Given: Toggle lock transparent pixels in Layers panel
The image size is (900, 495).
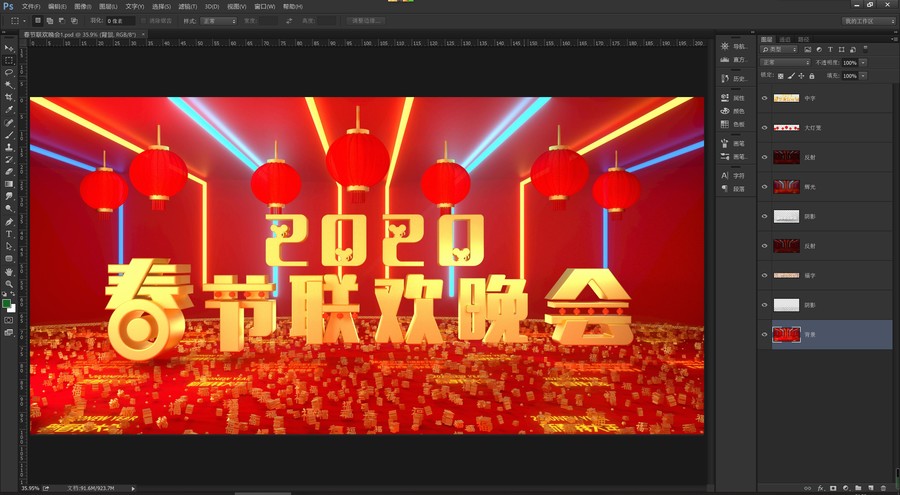Looking at the screenshot, I should (x=781, y=76).
